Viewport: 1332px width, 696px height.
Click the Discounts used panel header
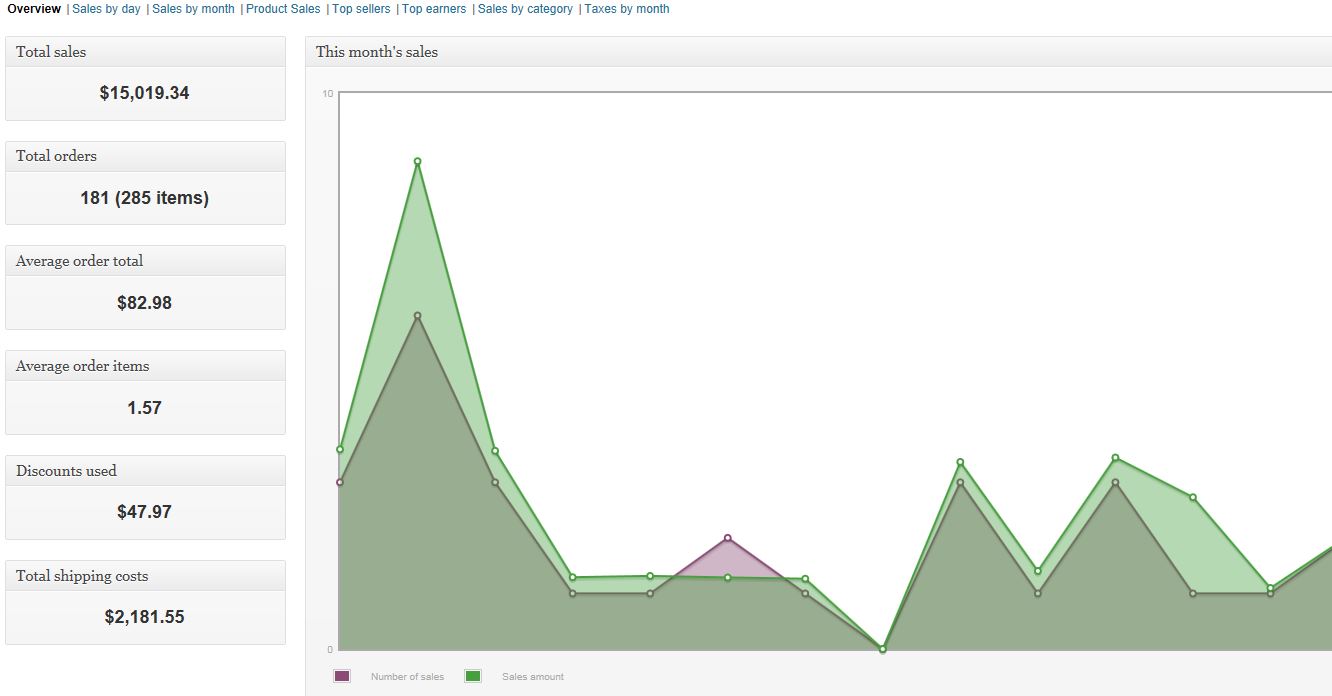point(145,471)
